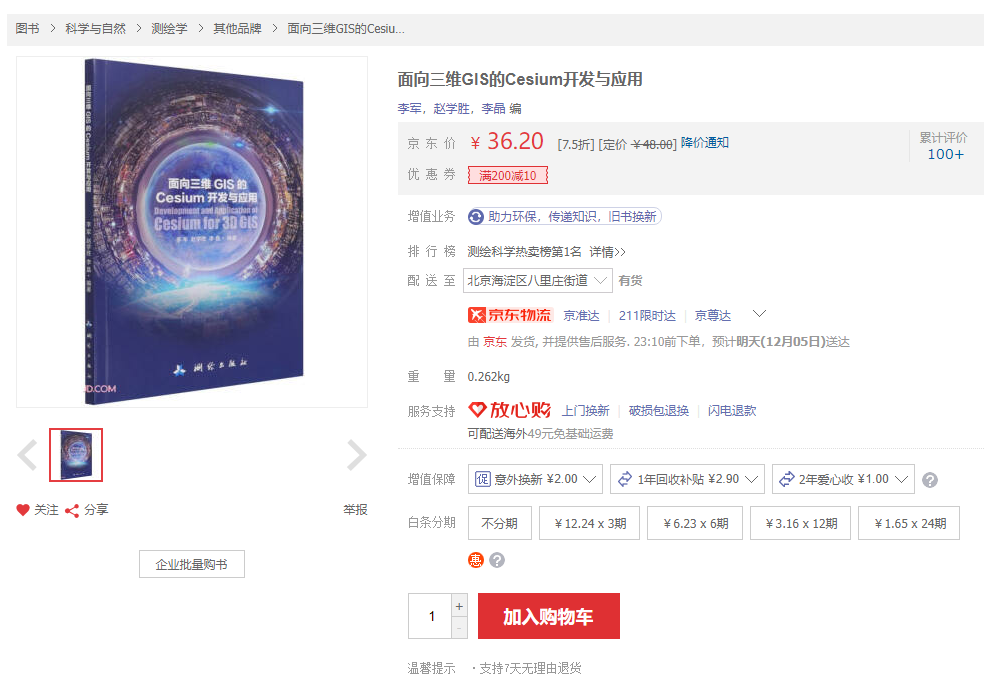The image size is (984, 676).
Task: Choose ¥12.24 x 3期 installment plan
Action: (x=589, y=523)
